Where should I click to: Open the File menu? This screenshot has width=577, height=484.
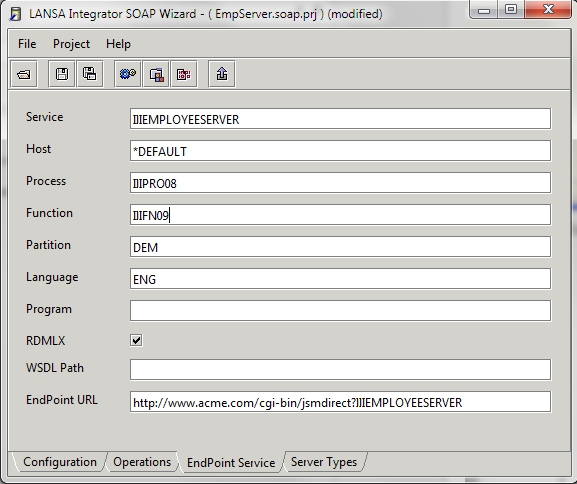click(27, 44)
